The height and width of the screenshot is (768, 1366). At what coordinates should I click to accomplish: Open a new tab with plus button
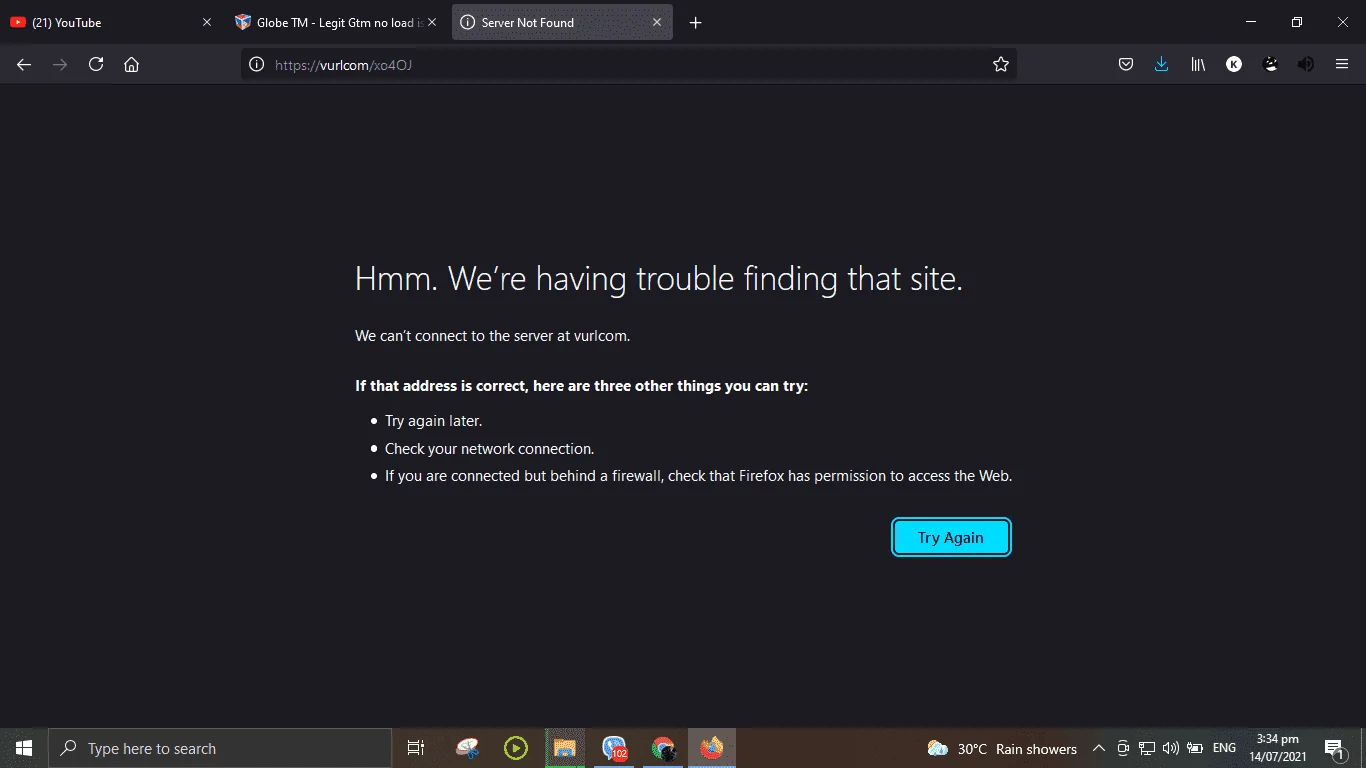[x=696, y=22]
